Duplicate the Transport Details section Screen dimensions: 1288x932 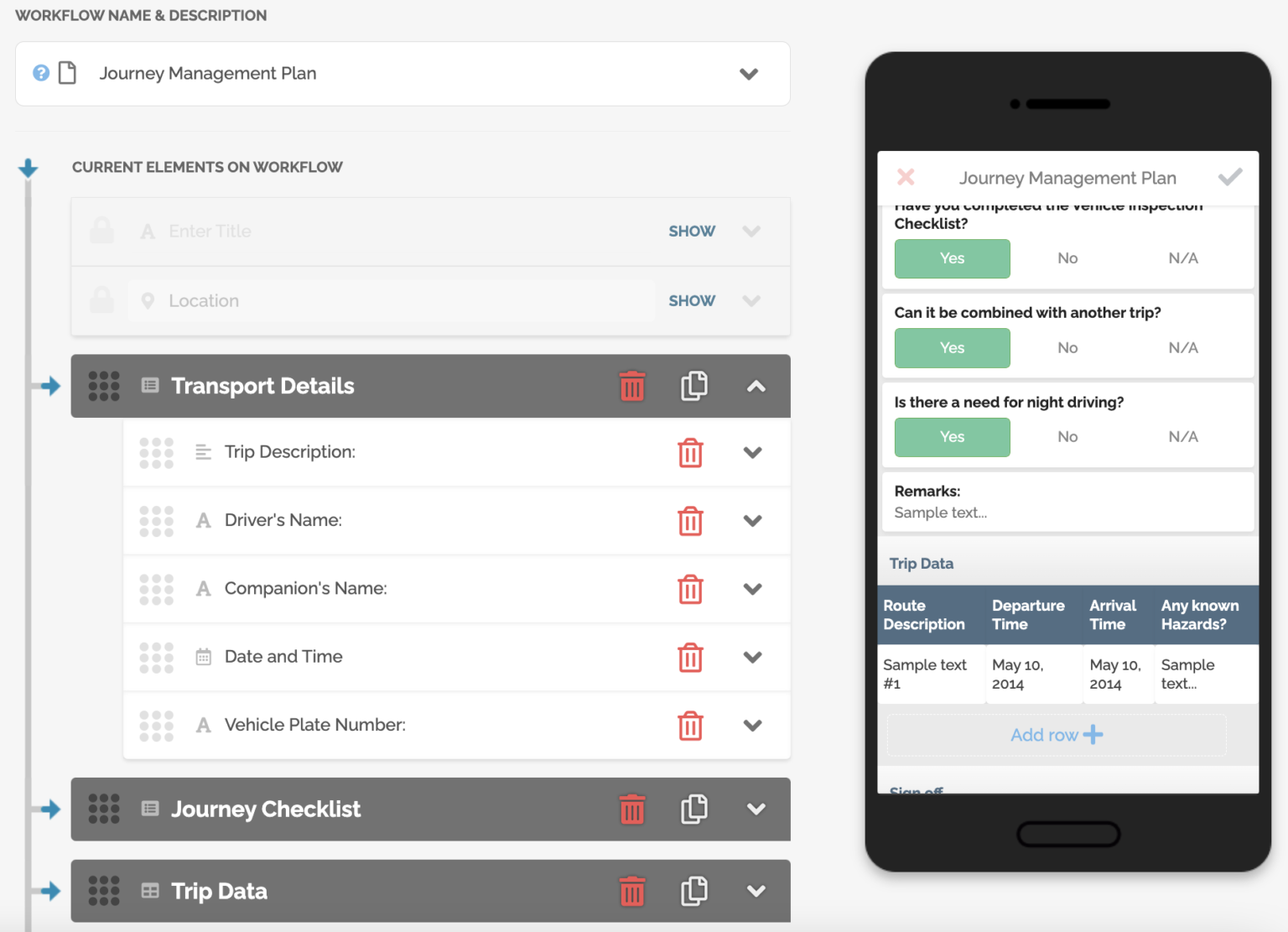tap(694, 386)
